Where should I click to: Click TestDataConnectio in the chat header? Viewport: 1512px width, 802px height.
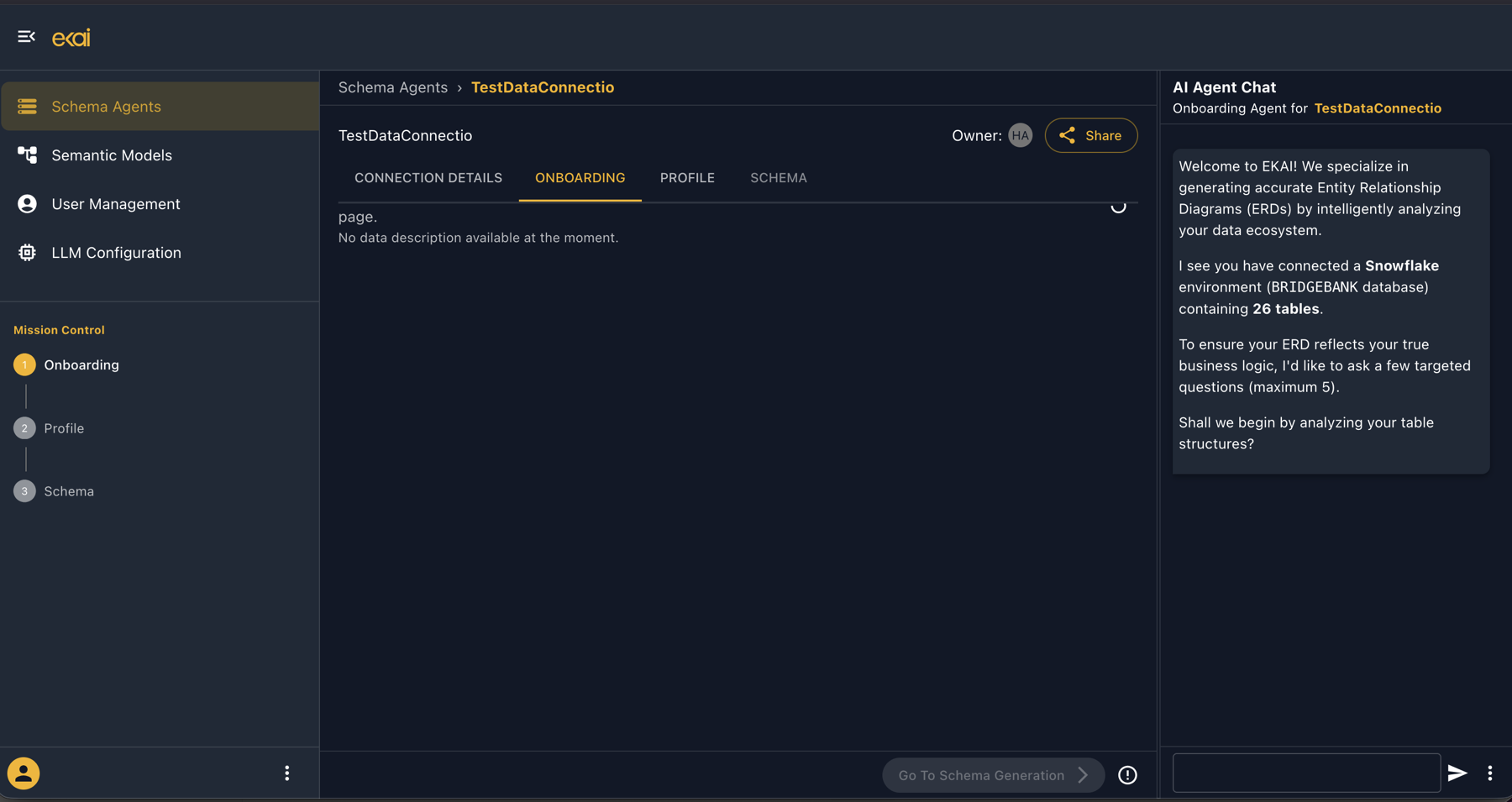click(x=1378, y=108)
